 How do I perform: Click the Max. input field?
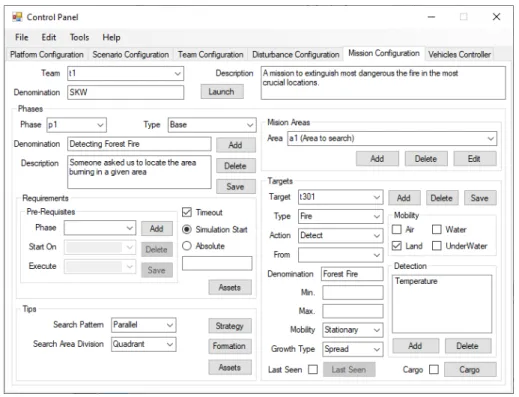353,311
